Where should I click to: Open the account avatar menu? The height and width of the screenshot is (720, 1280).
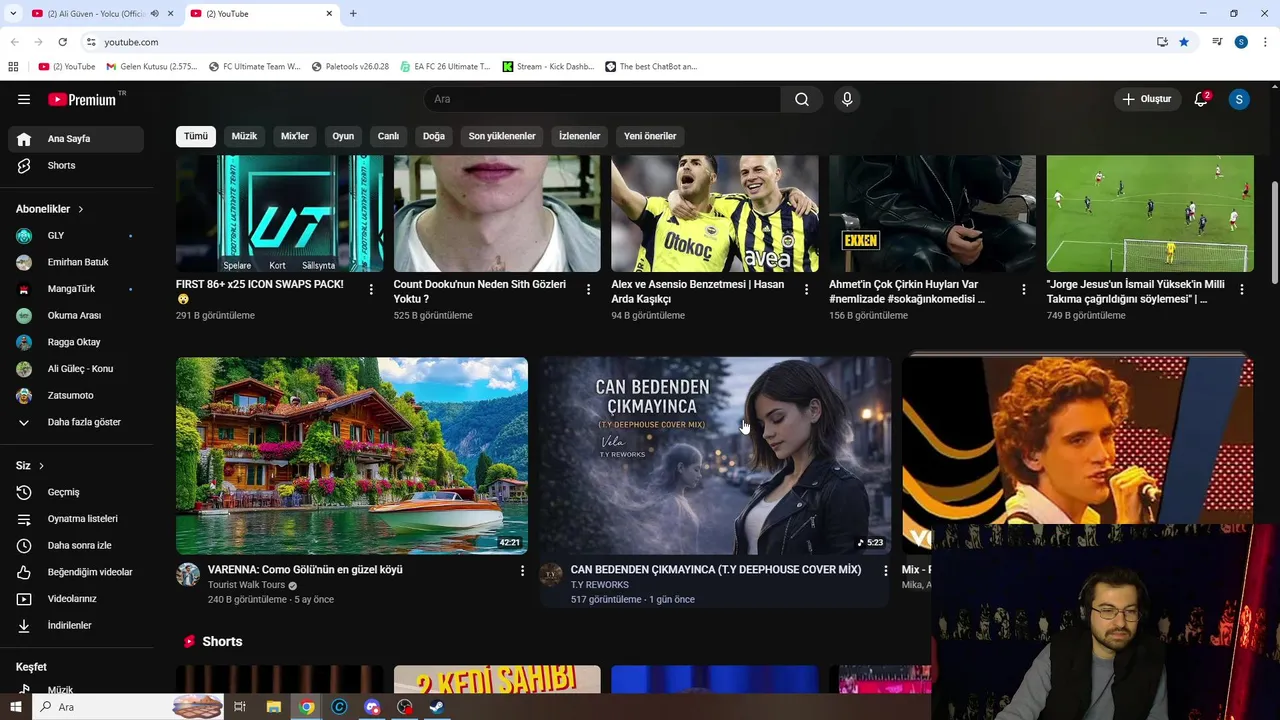click(1239, 99)
